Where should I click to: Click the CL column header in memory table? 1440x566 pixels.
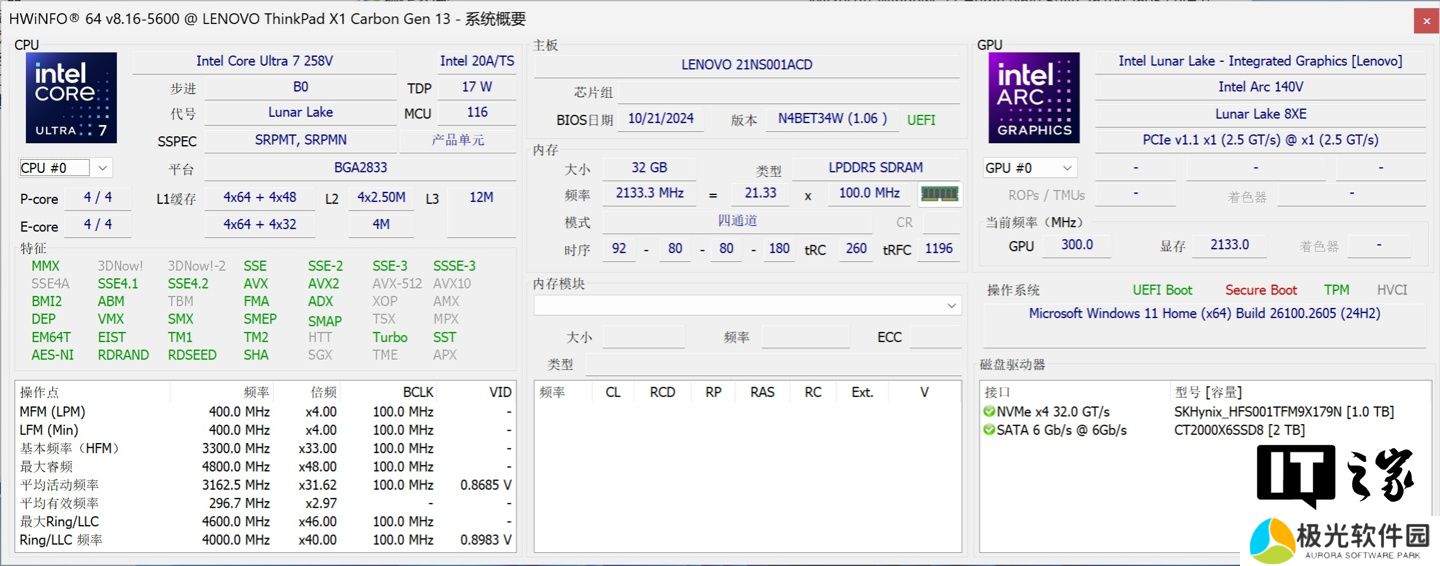pyautogui.click(x=613, y=392)
